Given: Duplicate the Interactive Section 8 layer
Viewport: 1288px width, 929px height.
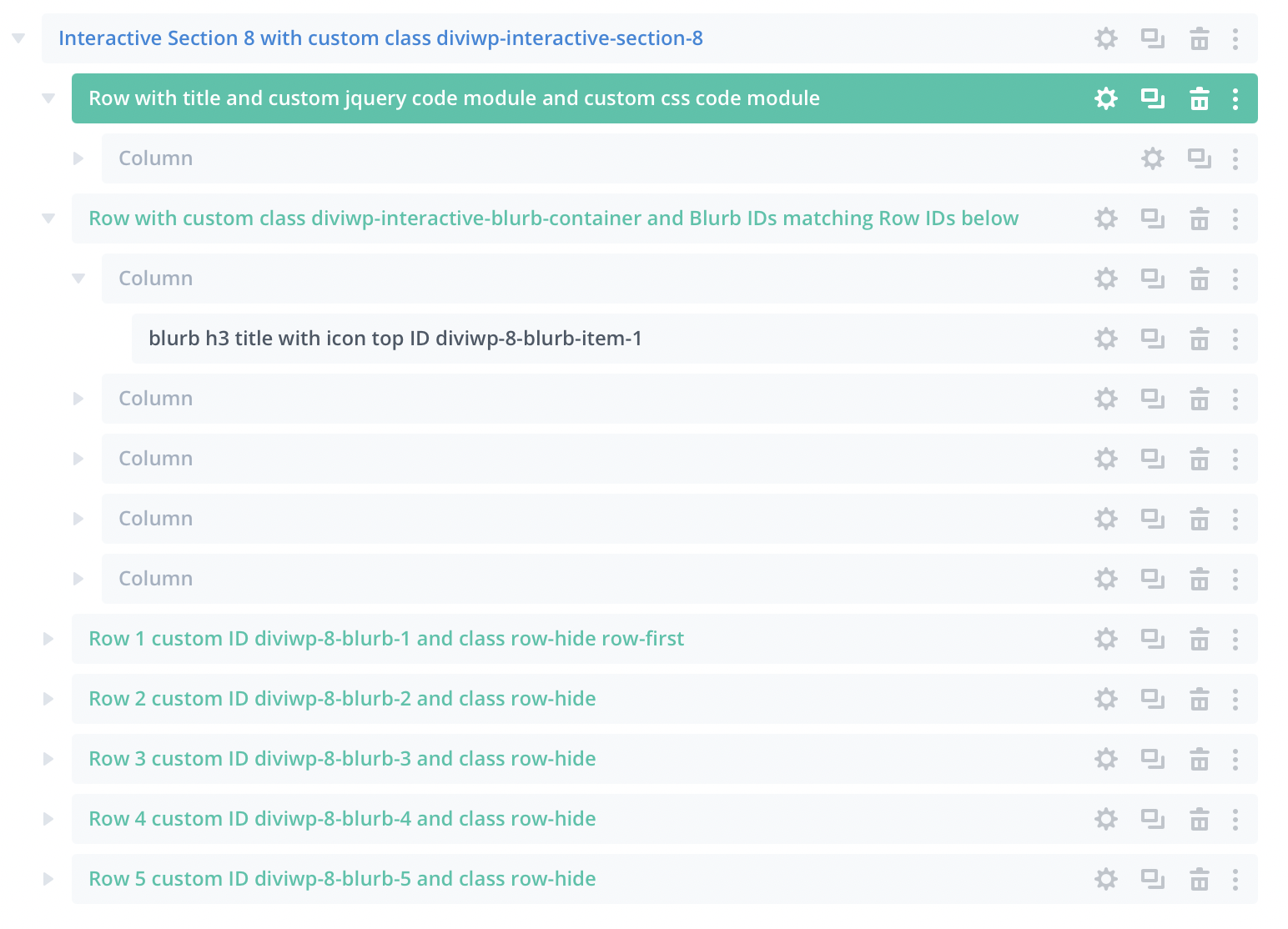Looking at the screenshot, I should point(1153,38).
